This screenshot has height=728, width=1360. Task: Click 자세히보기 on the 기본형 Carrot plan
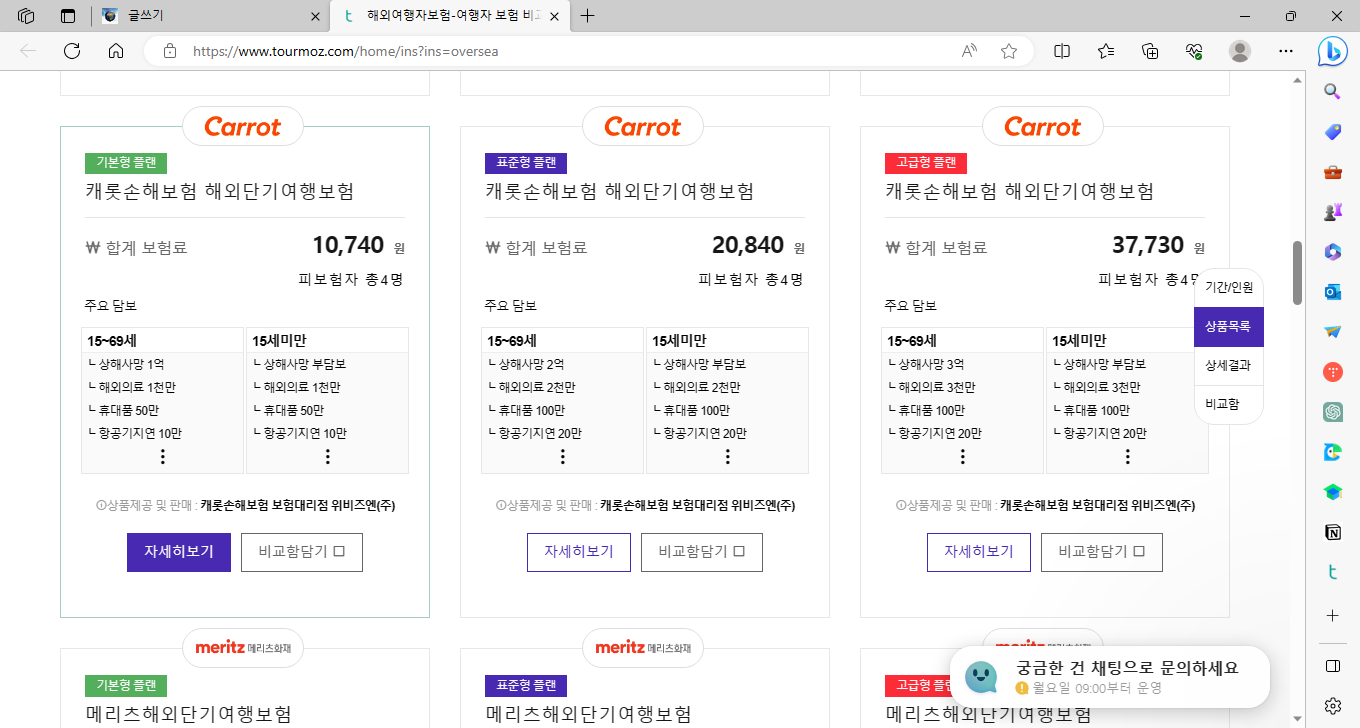click(x=178, y=552)
